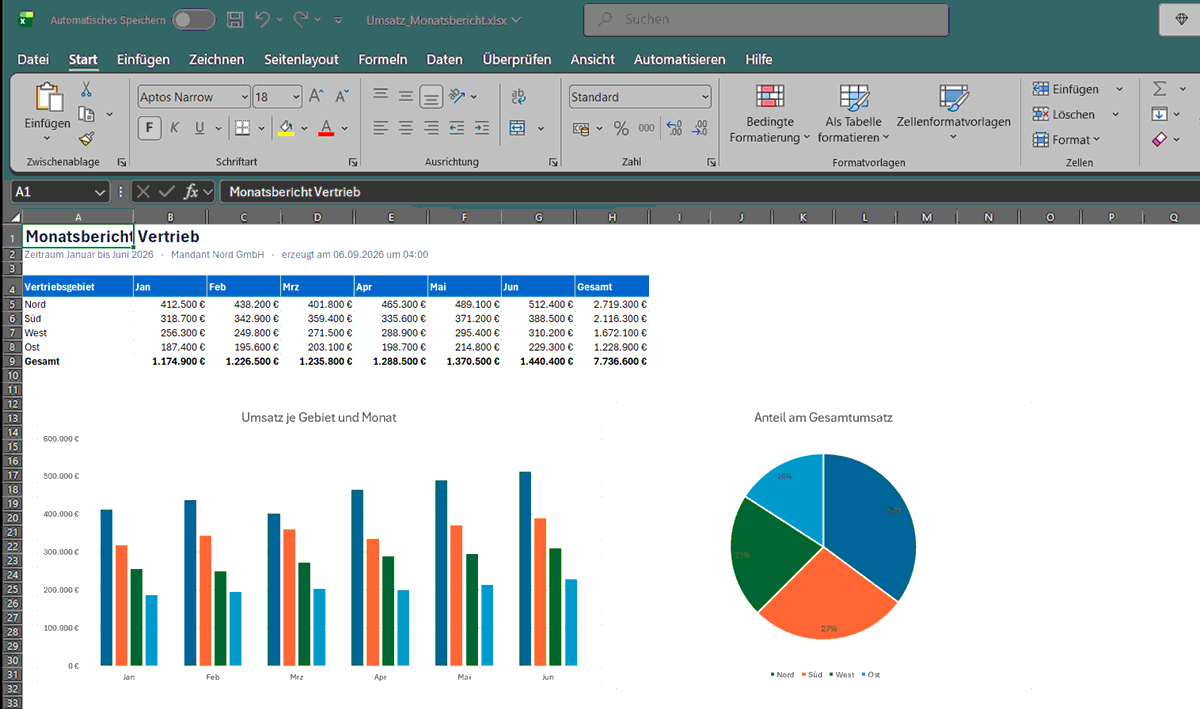Expand the Schriftart dialog launcher
Viewport: 1200px width, 709px height.
coord(353,162)
